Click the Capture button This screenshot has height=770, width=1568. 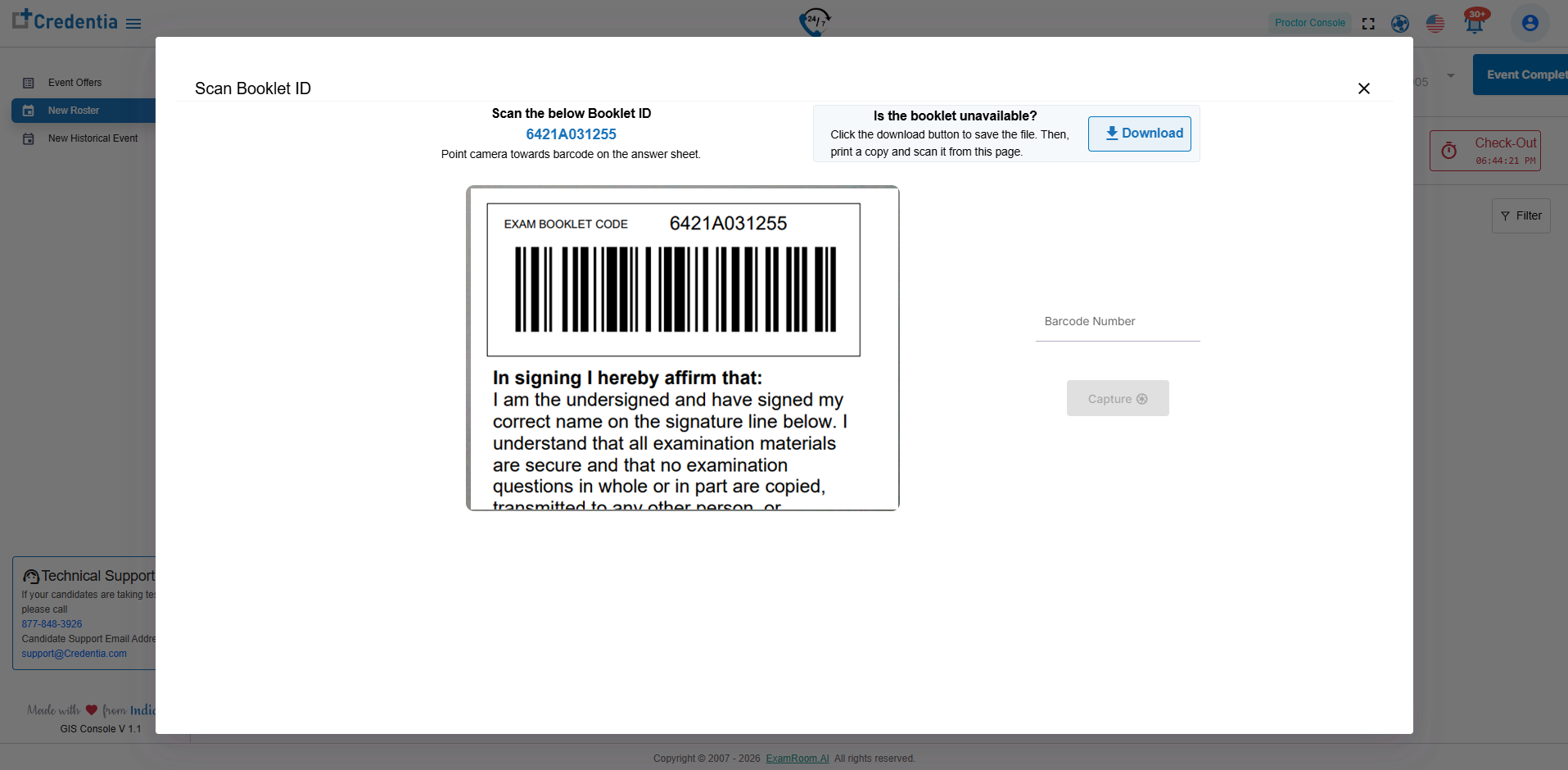1118,398
